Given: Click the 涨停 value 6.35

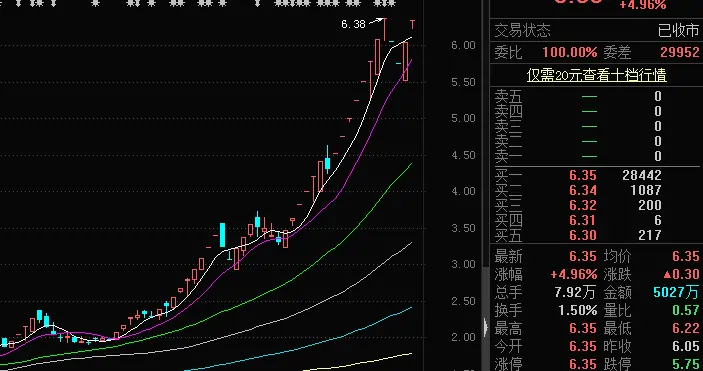Looking at the screenshot, I should (583, 364).
